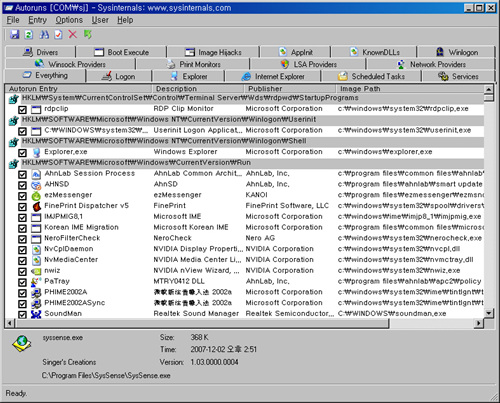Click the registry icon beside Winlogon\Shell key
The width and height of the screenshot is (500, 403).
(13, 142)
